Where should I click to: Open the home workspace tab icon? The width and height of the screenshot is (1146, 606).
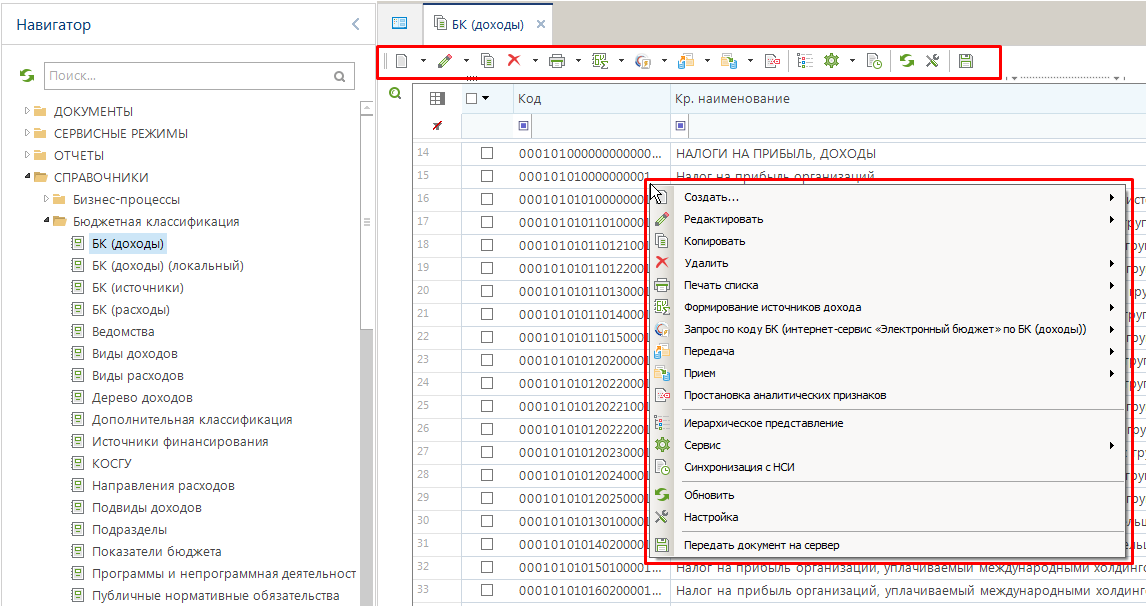click(400, 23)
